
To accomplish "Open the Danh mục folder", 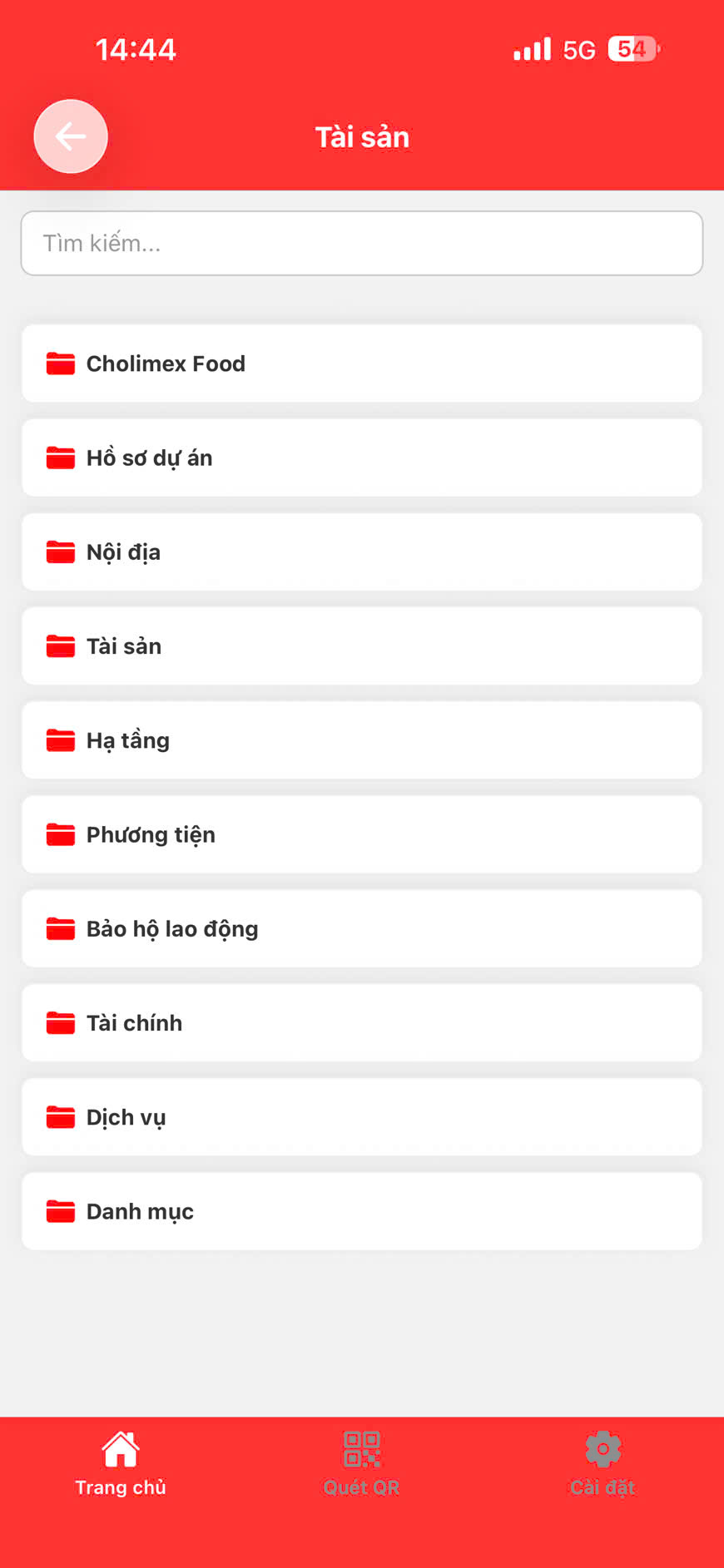I will pos(362,1211).
